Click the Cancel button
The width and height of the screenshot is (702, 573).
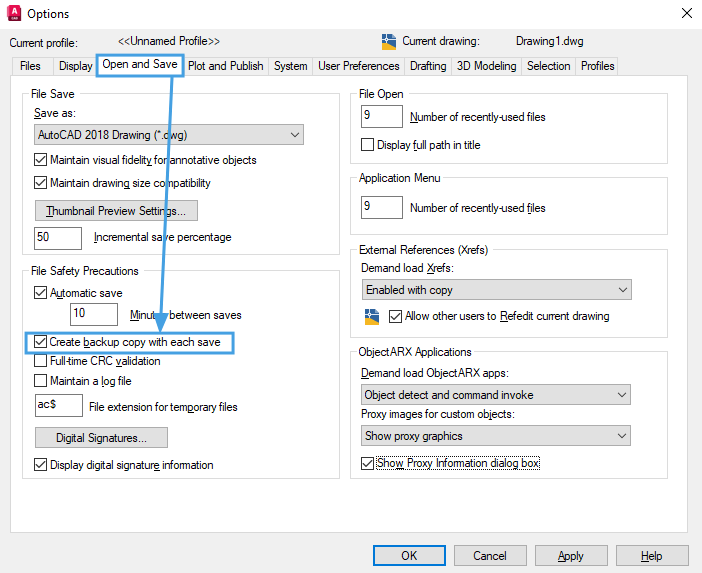(490, 556)
